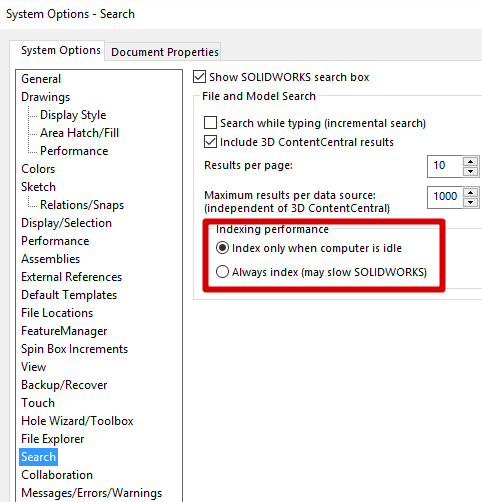Decrease Results per page spinner down arrow
Screen dimensions: 482x502
(x=470, y=171)
